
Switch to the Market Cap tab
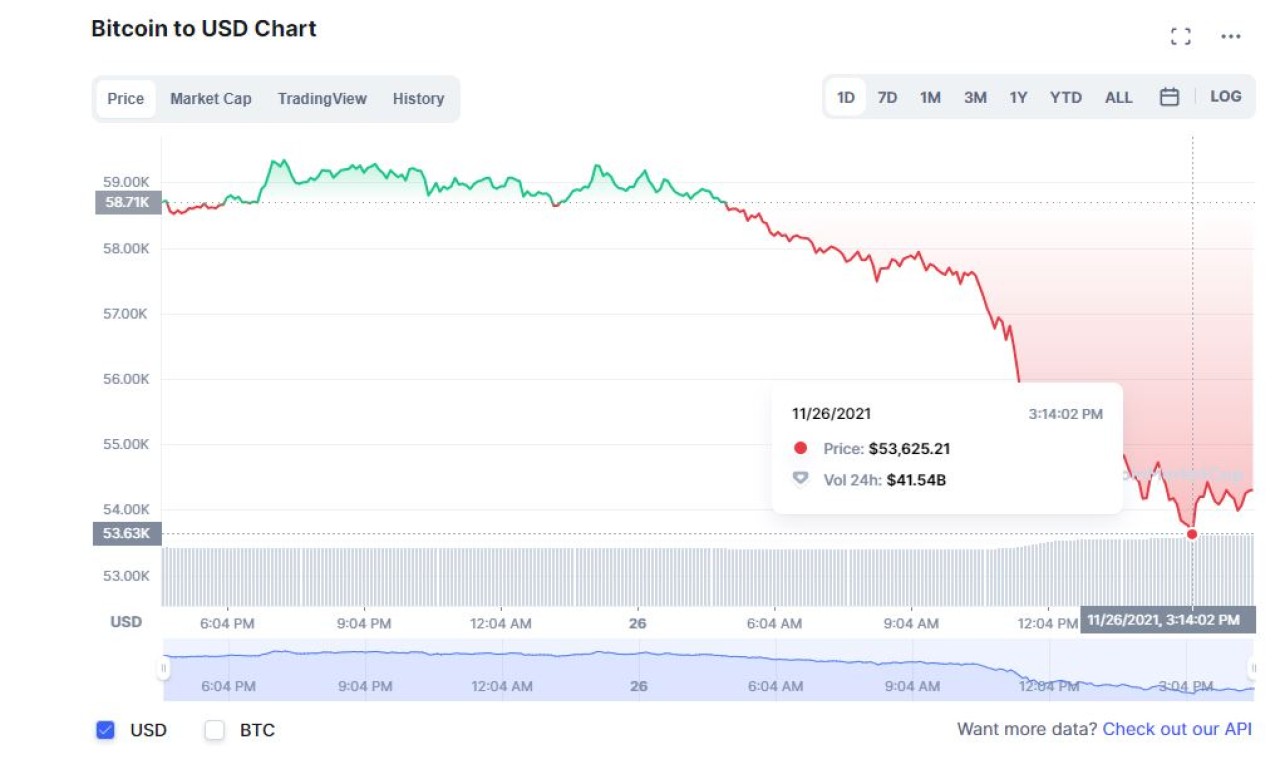(x=210, y=98)
